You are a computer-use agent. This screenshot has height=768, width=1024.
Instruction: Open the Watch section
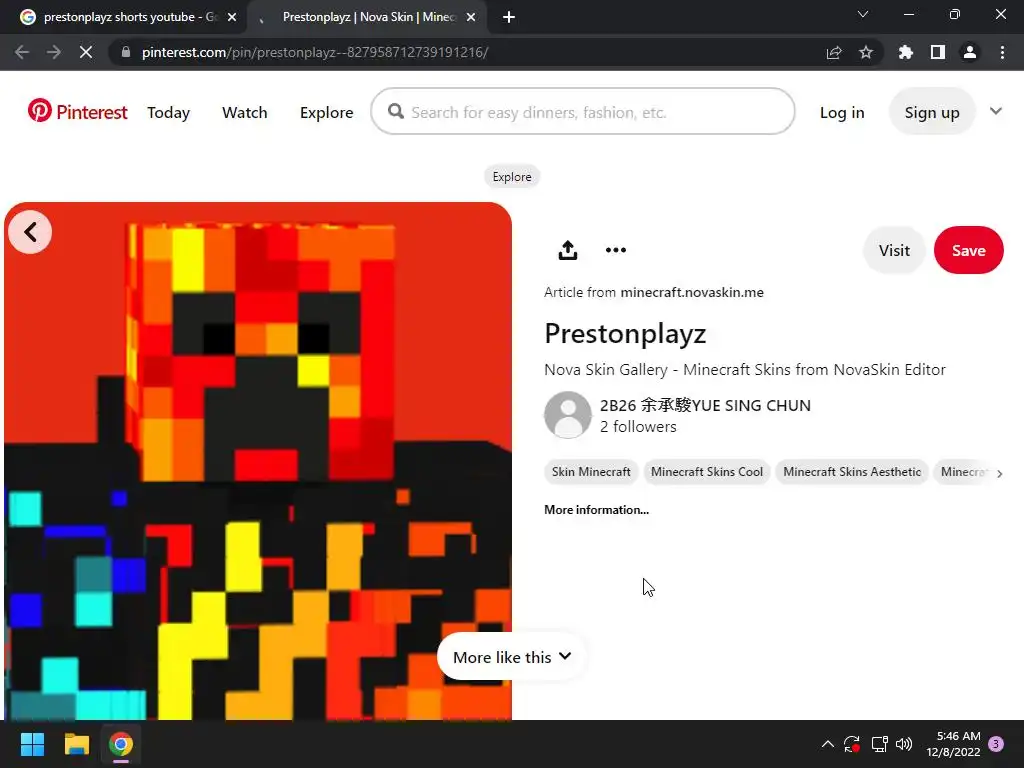[244, 112]
